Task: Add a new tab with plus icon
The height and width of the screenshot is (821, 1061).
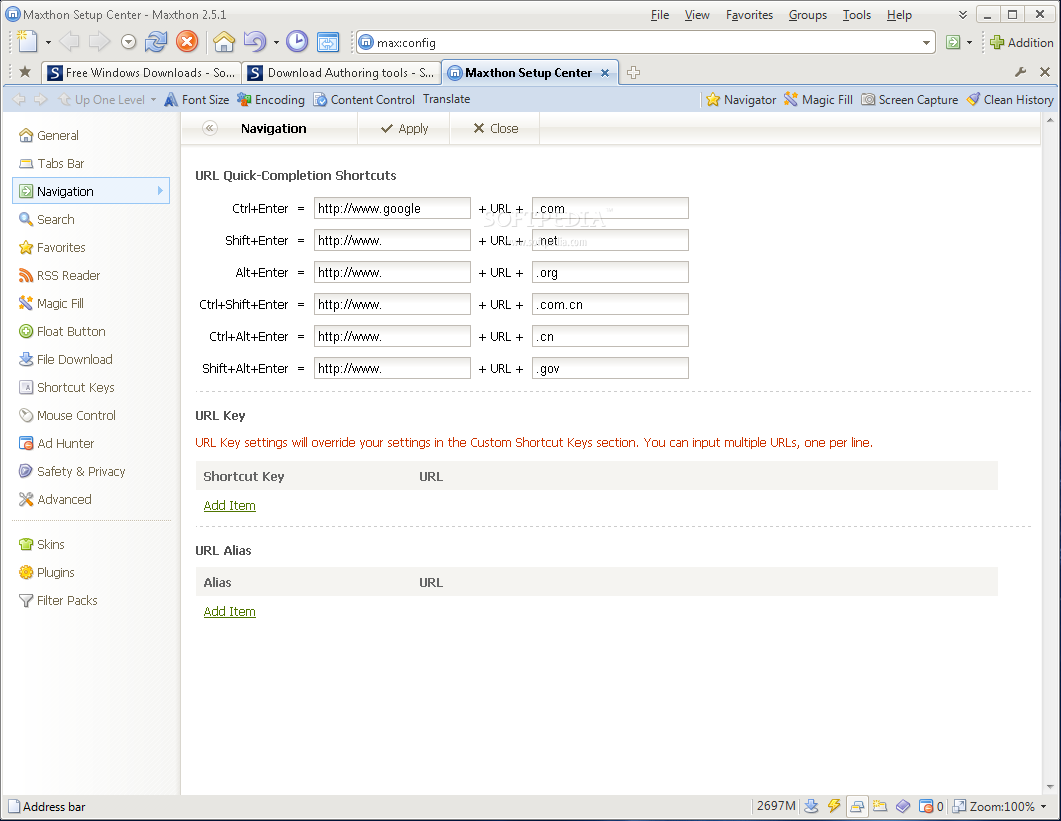Action: click(633, 72)
